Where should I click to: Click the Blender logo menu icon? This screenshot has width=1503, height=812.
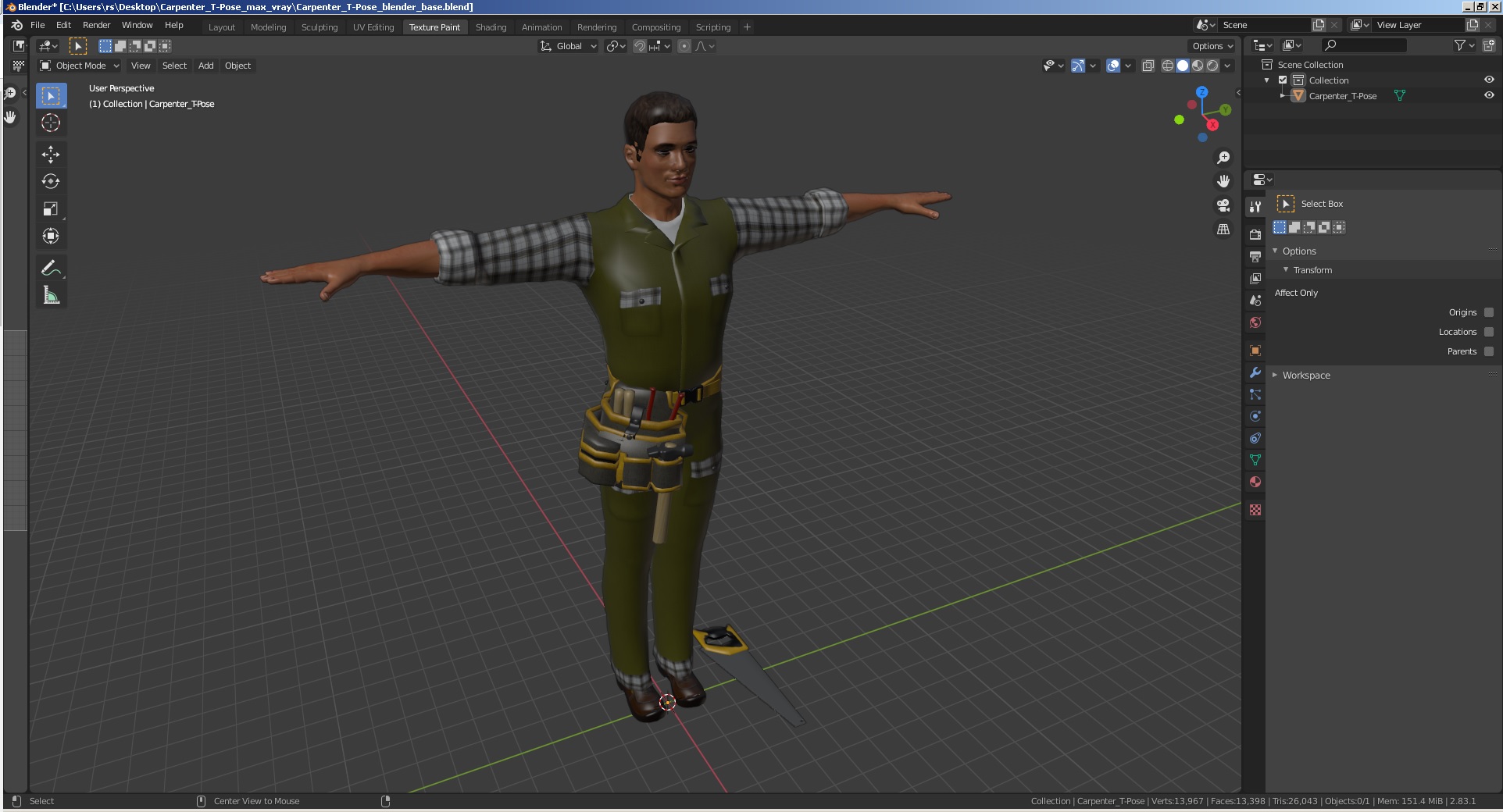click(x=16, y=25)
